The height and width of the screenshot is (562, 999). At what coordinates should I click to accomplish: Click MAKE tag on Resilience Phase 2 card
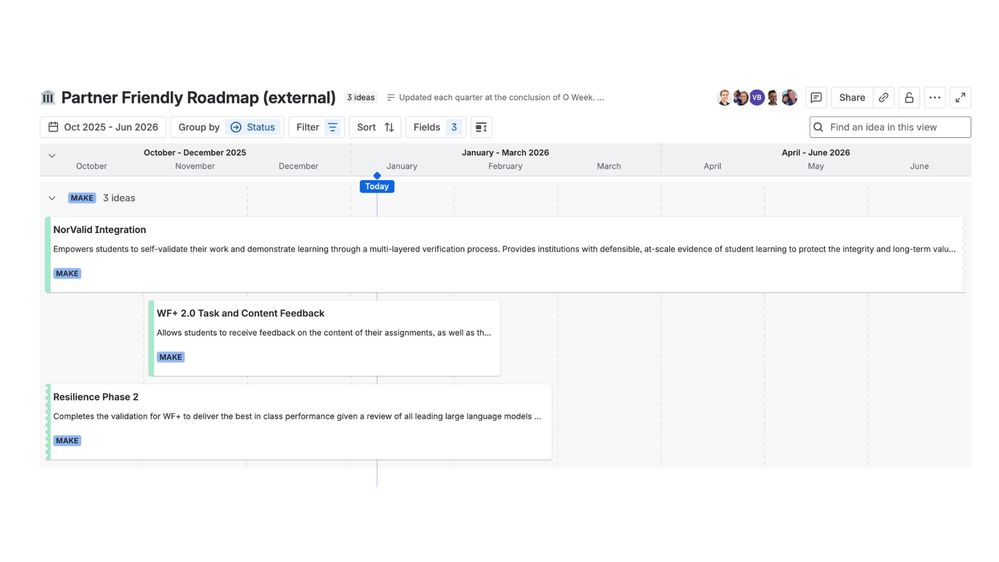(67, 440)
